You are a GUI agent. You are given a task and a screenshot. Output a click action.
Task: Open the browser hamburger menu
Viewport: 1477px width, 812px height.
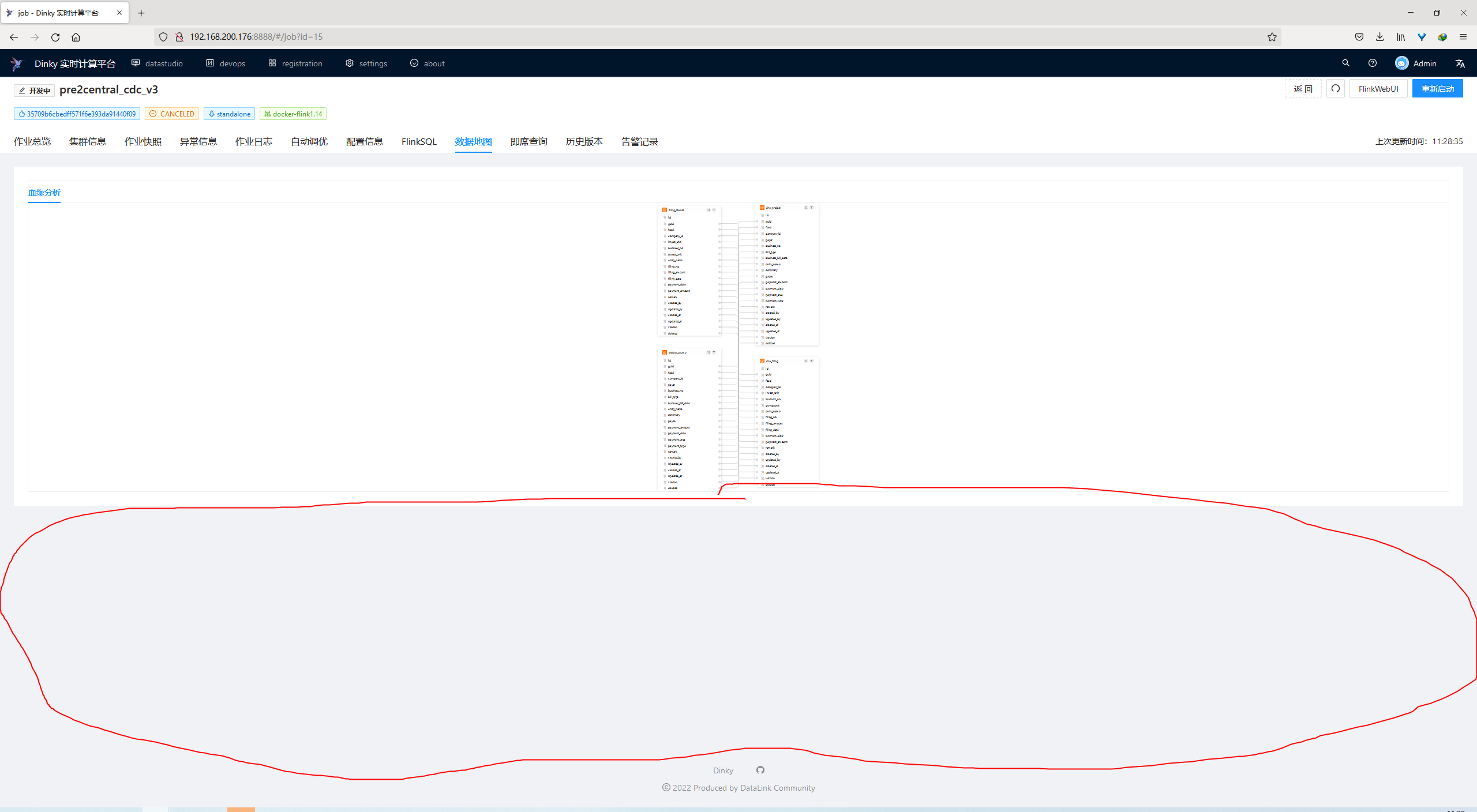pos(1464,37)
